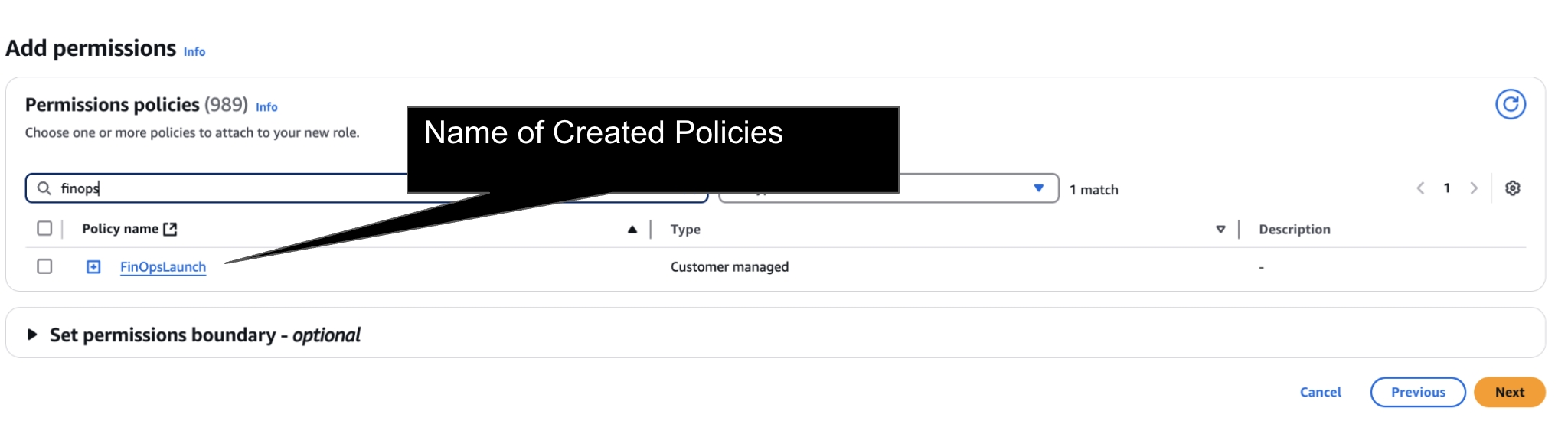Open the FinOpsLaunch policy link
The width and height of the screenshot is (1568, 421).
pyautogui.click(x=163, y=267)
